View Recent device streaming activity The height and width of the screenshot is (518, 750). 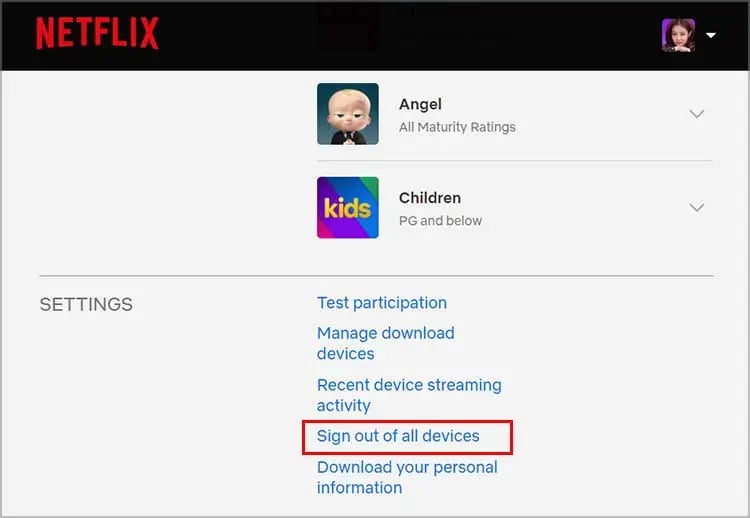click(409, 395)
